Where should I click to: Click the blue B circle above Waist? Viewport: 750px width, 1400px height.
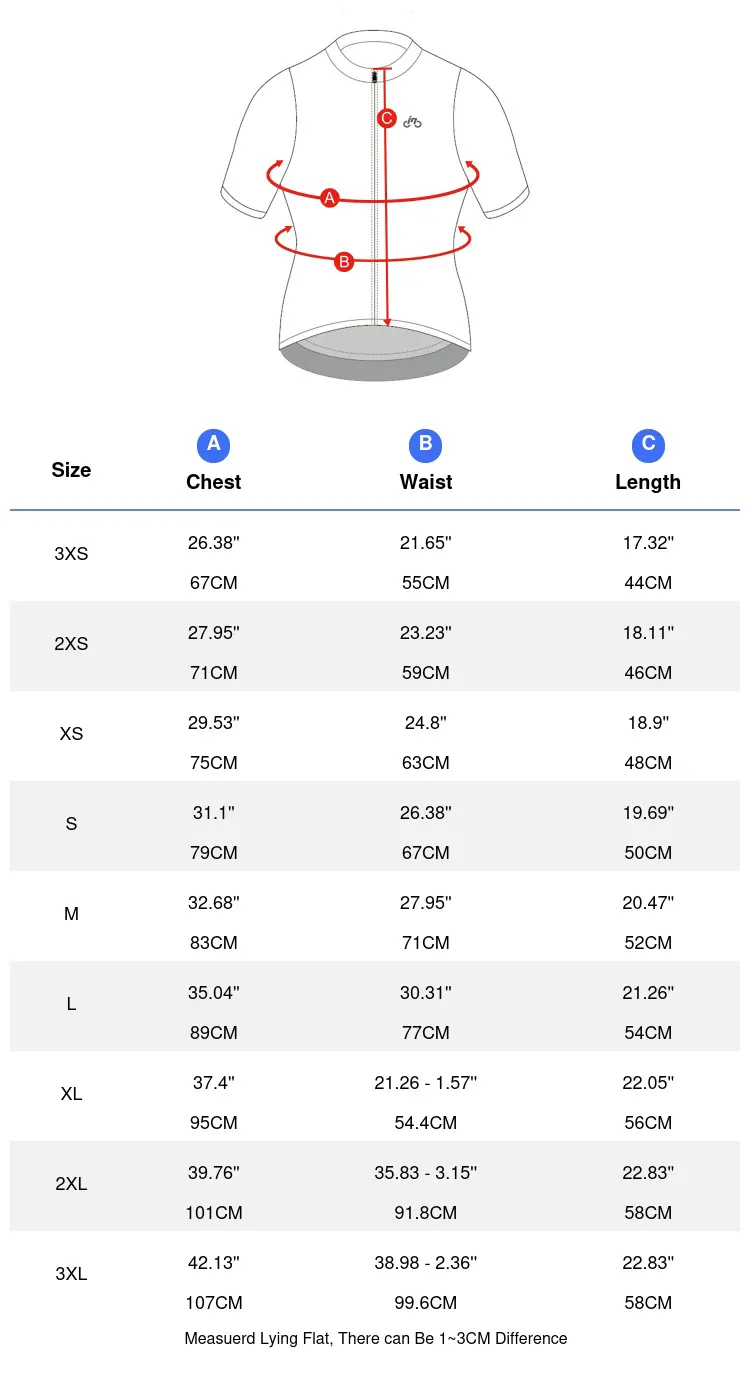click(x=425, y=445)
